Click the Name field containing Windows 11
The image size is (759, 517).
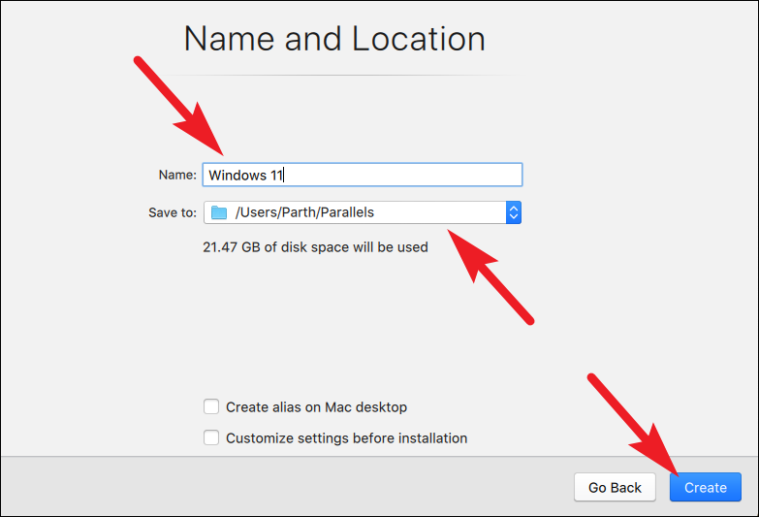362,175
